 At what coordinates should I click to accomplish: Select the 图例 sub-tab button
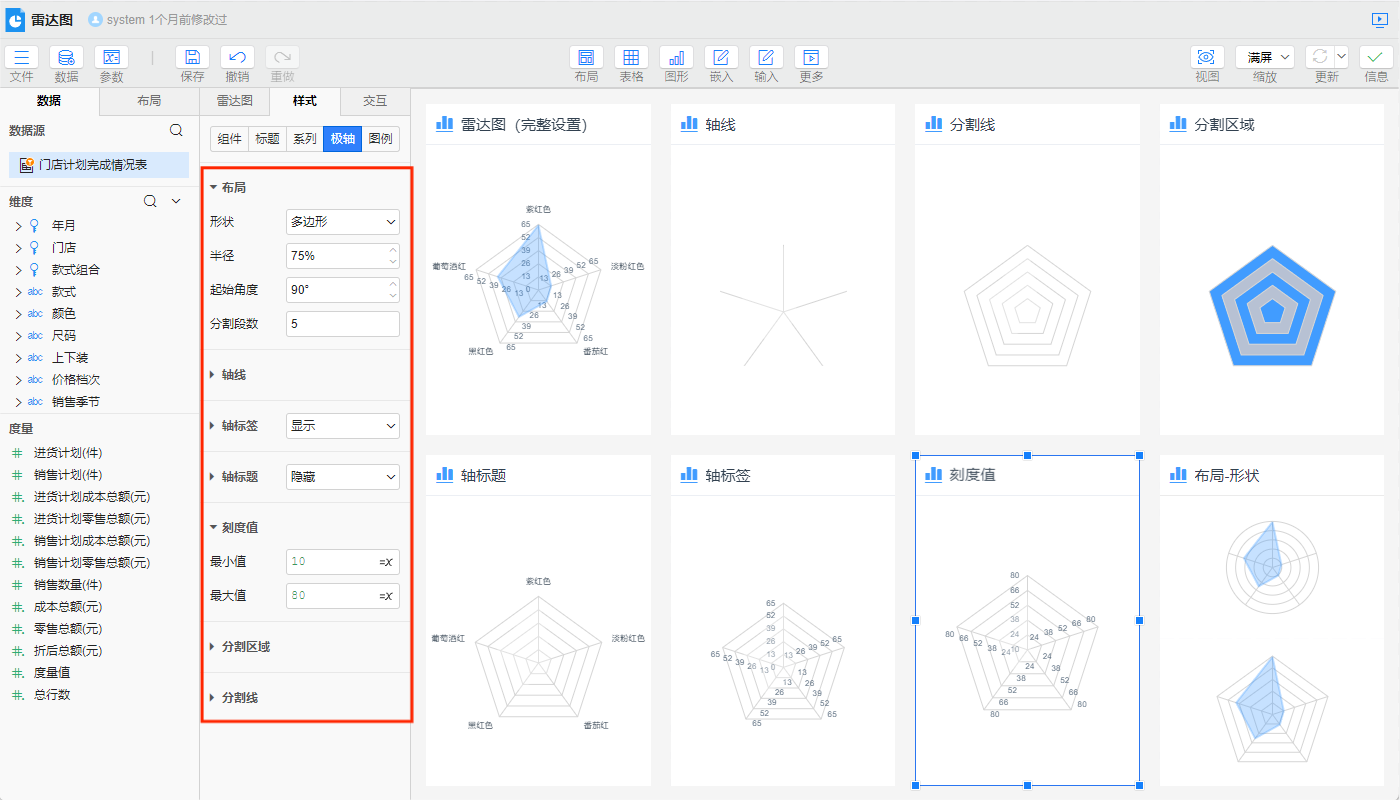(x=380, y=139)
